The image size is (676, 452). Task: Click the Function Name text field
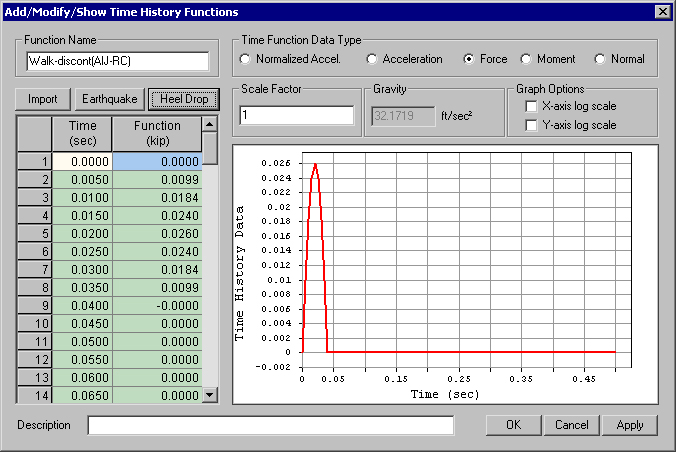click(x=118, y=61)
